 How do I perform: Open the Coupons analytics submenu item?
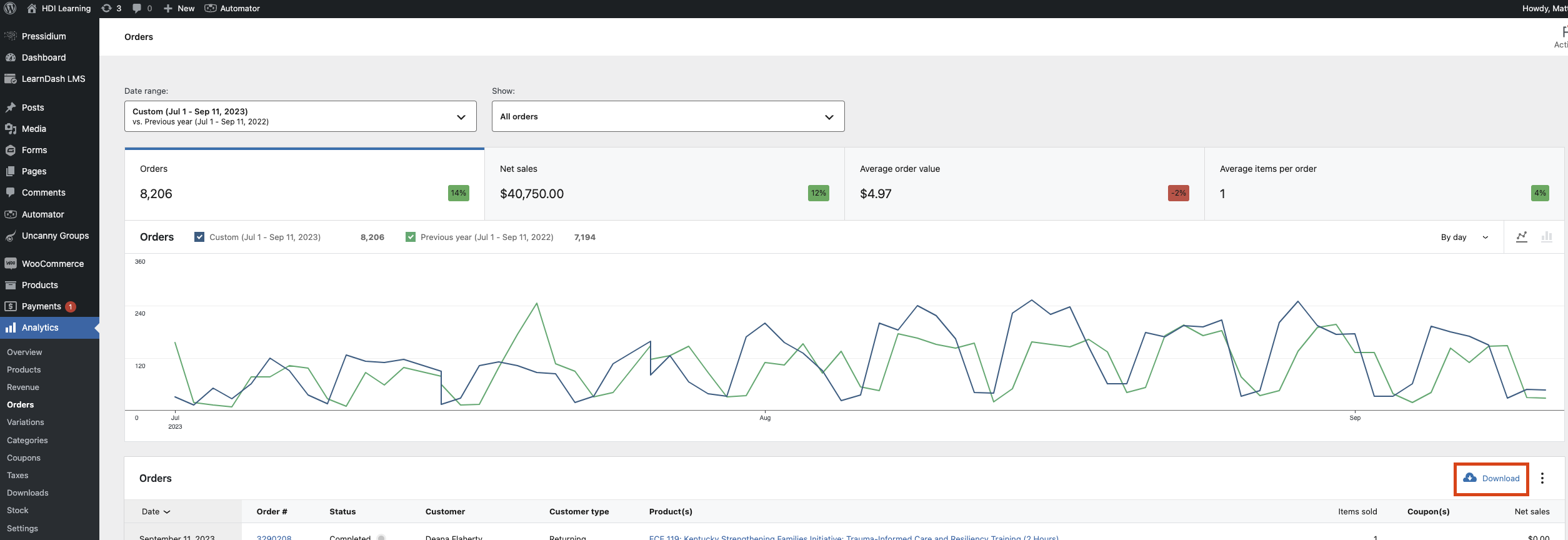point(24,457)
